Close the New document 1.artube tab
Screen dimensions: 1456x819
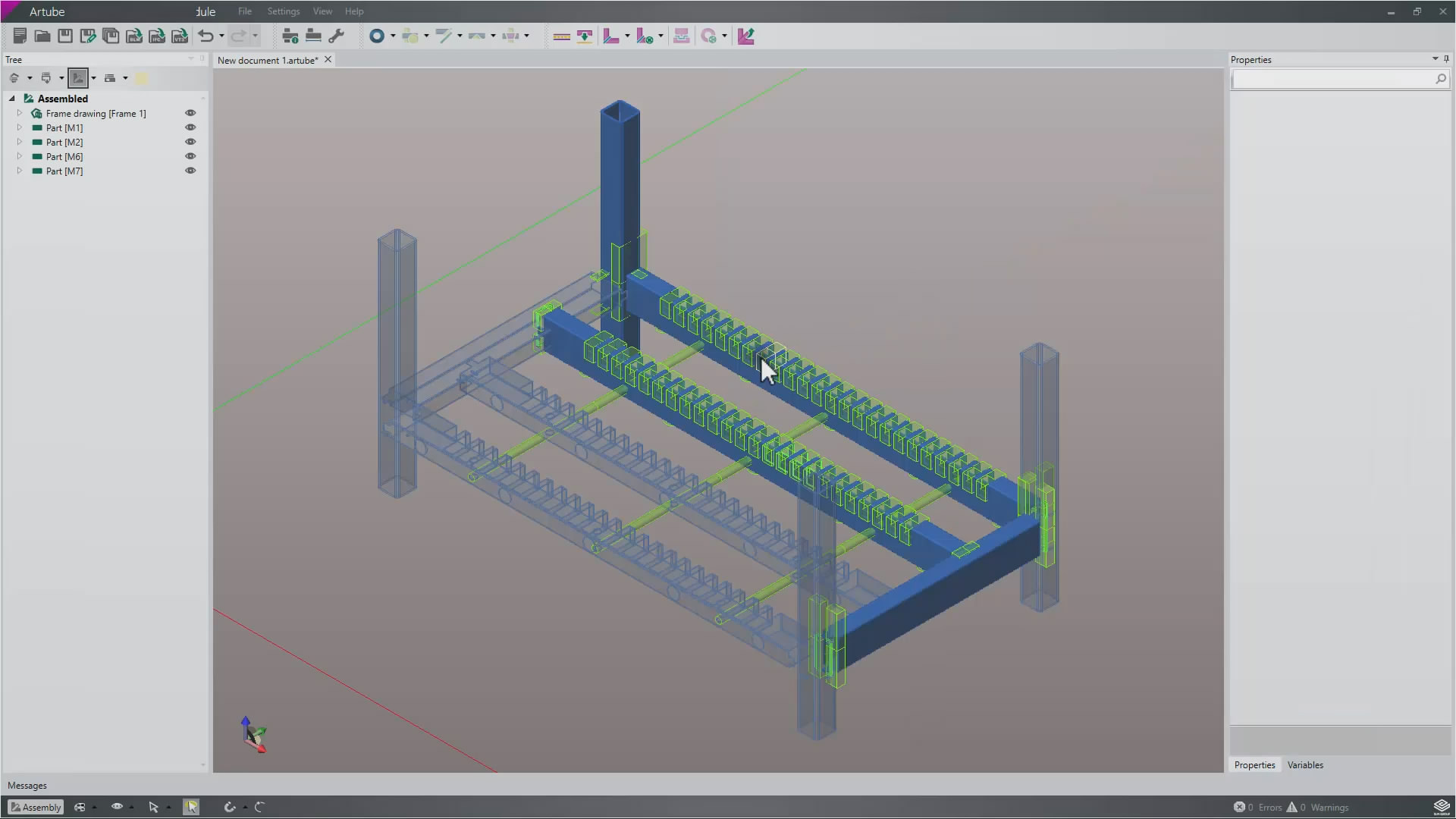[x=328, y=59]
